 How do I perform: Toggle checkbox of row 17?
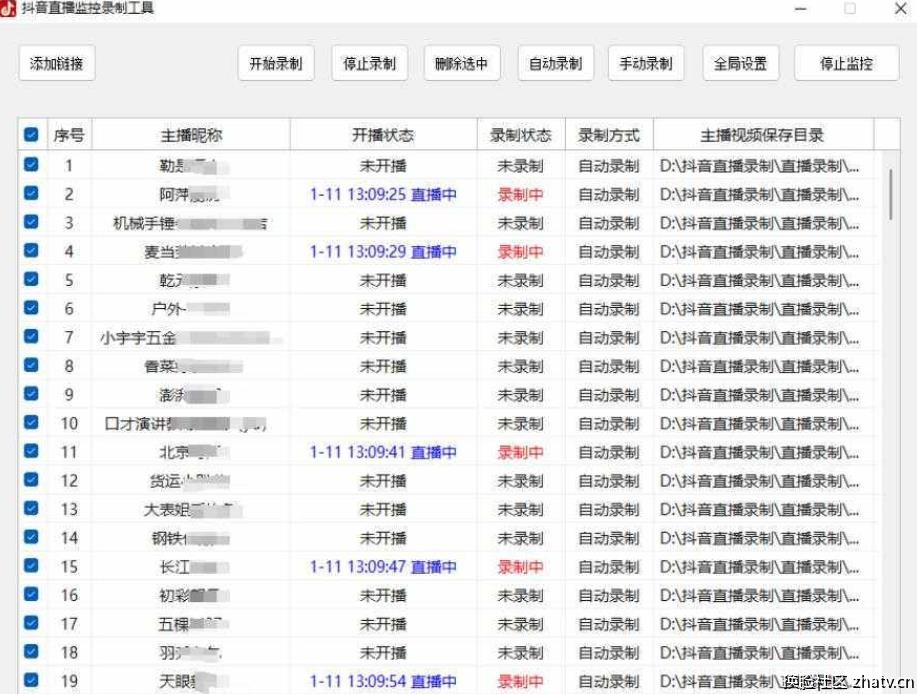pos(32,623)
